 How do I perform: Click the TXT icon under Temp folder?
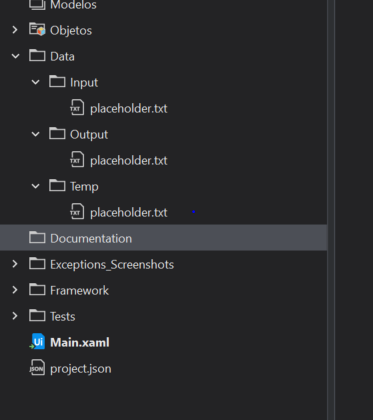(x=77, y=212)
